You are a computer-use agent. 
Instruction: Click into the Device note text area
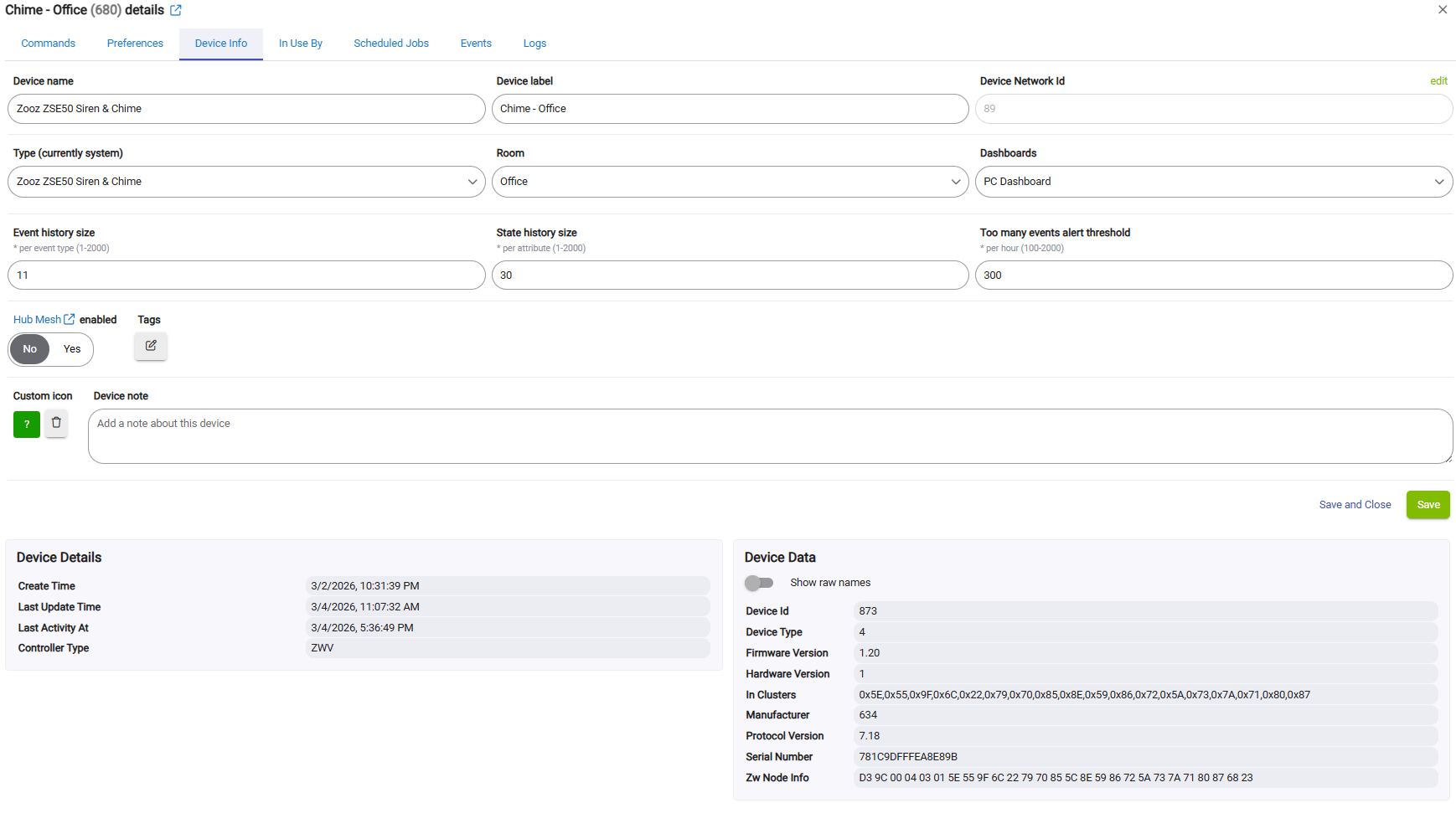click(x=769, y=436)
